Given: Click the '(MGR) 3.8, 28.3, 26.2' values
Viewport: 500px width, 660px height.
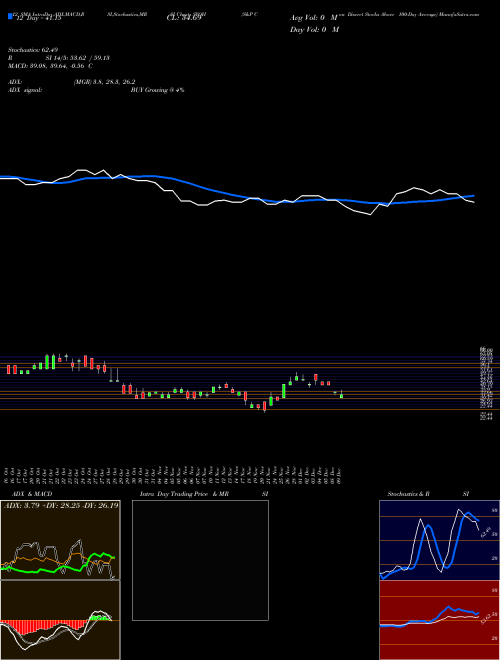Looking at the screenshot, I should click(104, 82).
